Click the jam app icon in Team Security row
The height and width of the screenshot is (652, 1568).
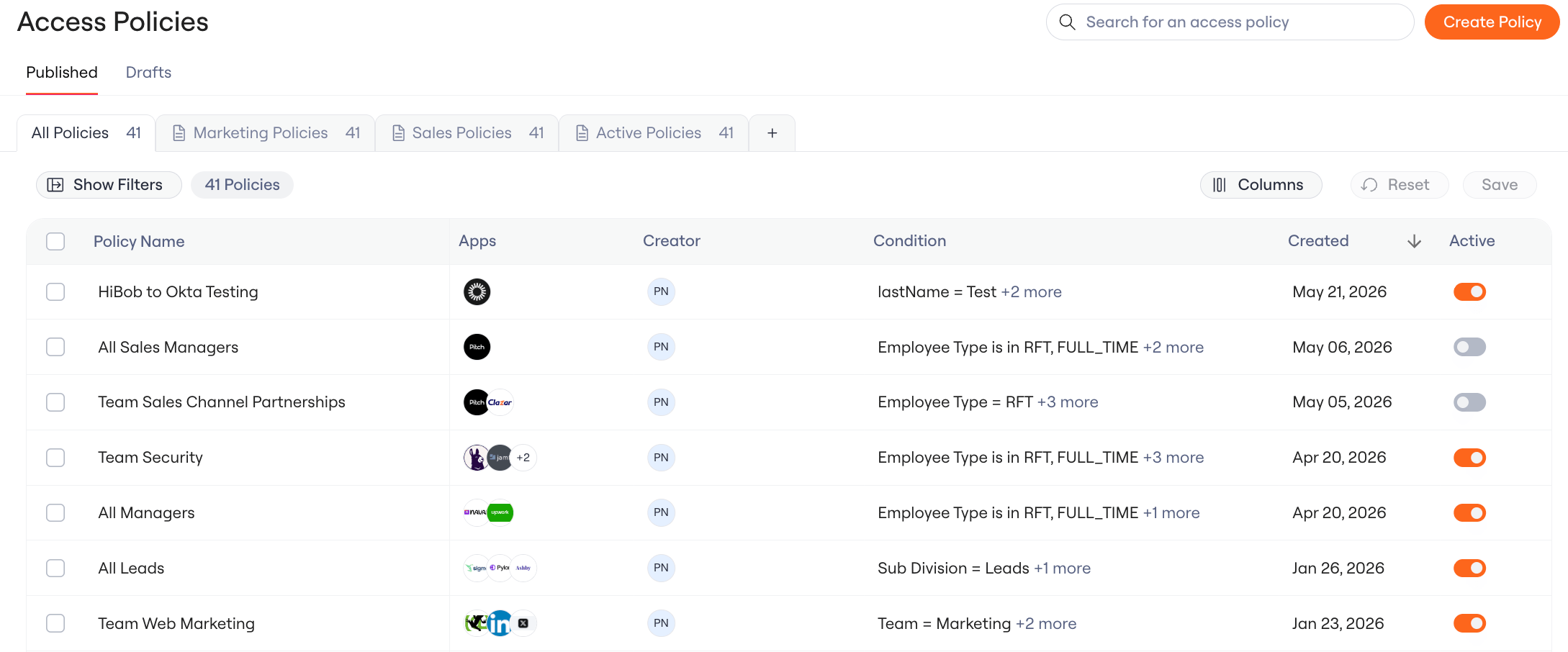tap(500, 458)
